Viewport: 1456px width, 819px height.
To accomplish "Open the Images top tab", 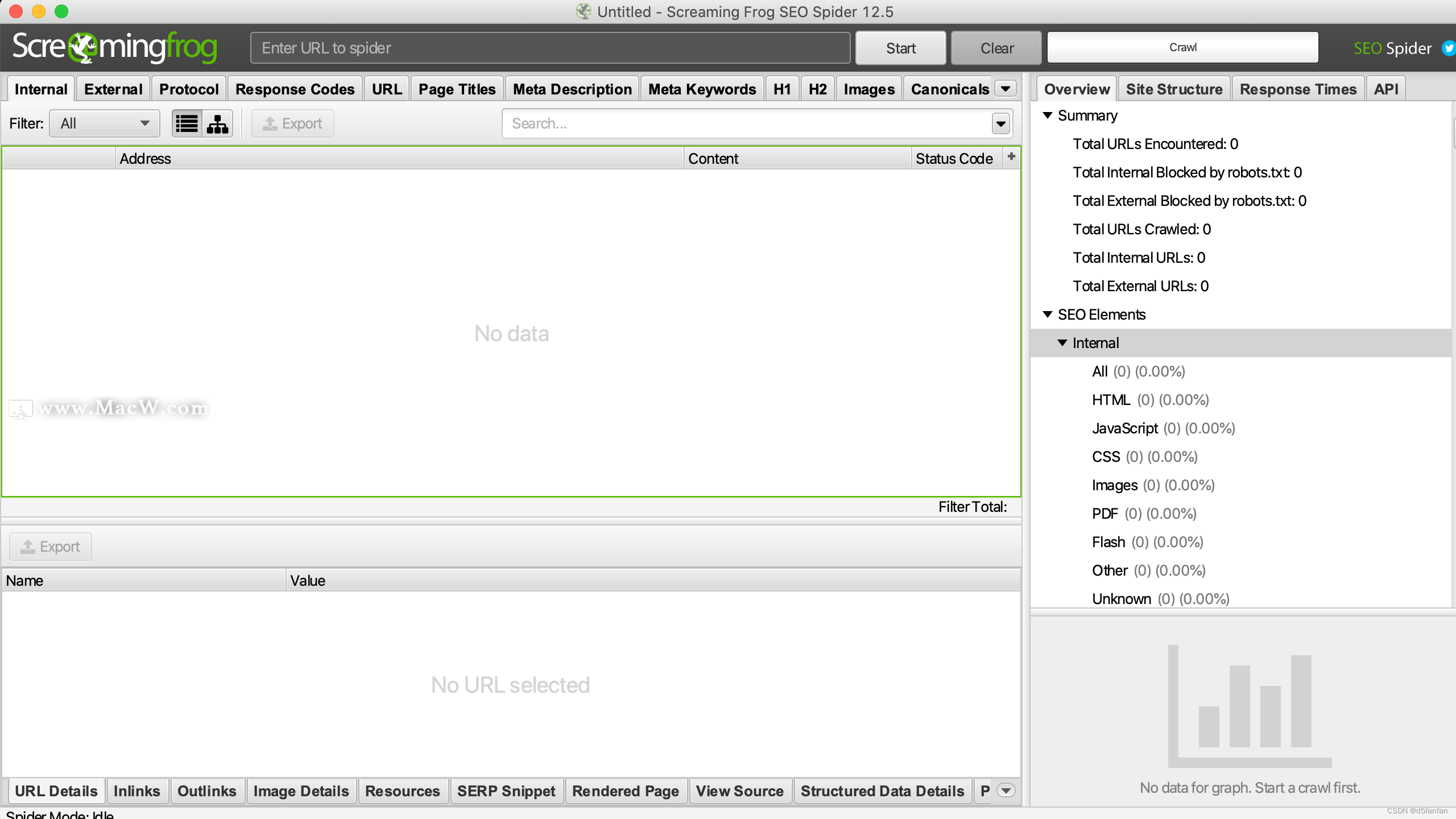I will pyautogui.click(x=869, y=89).
